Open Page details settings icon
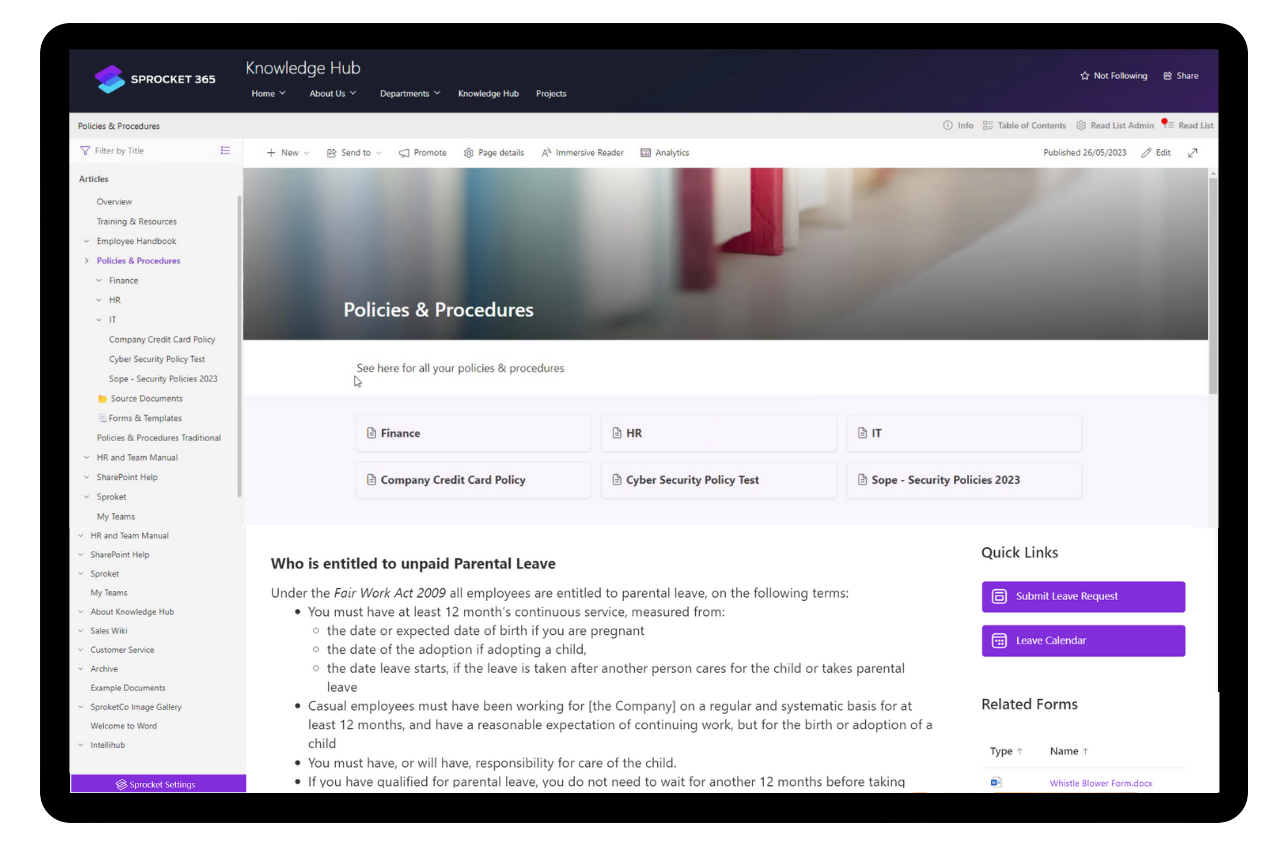This screenshot has width=1283, height=842. coord(467,152)
